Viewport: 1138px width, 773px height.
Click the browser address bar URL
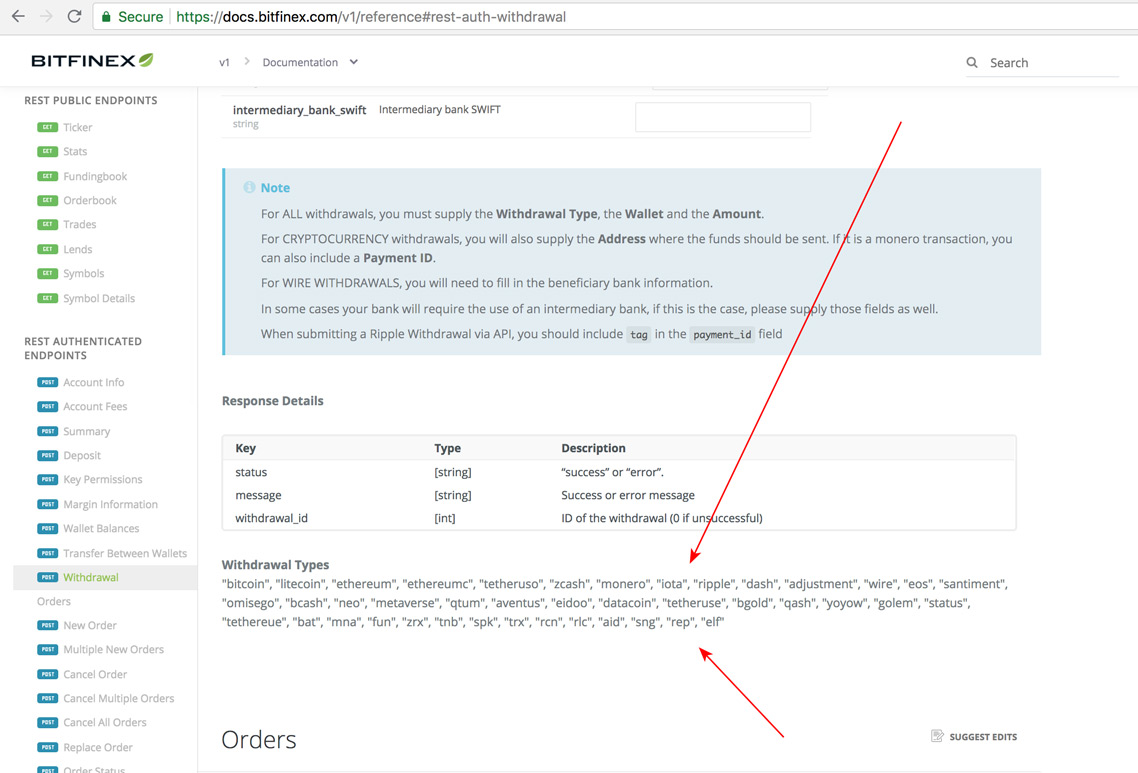[x=371, y=17]
